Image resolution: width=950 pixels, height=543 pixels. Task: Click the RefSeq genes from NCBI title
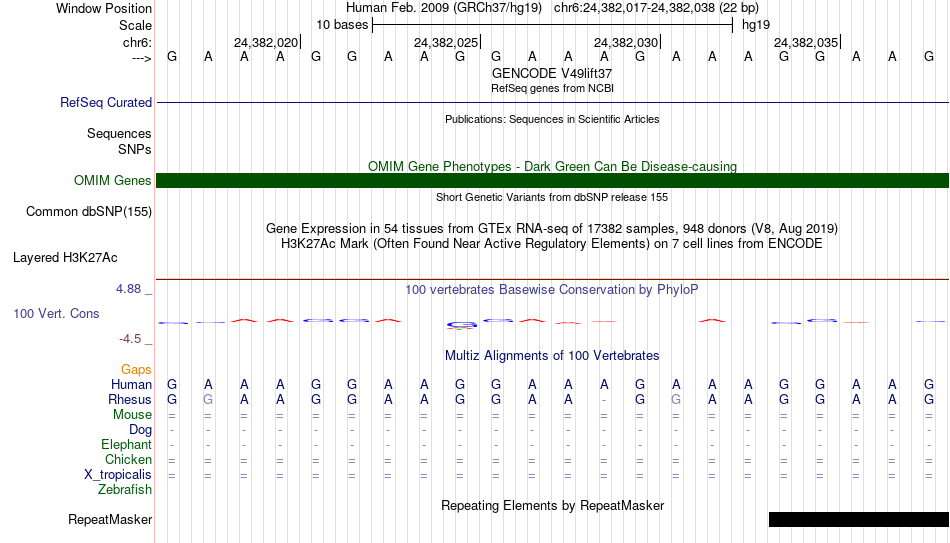552,88
